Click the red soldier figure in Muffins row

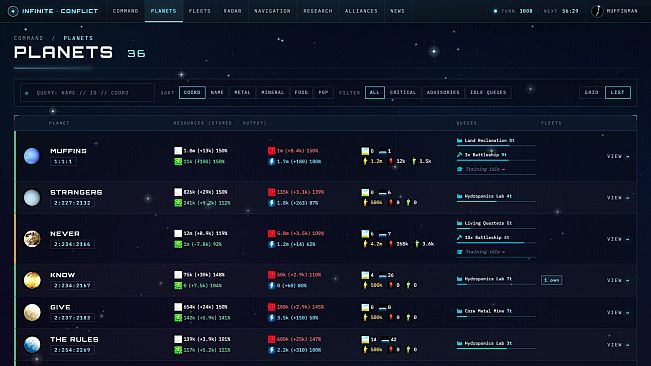coord(391,161)
